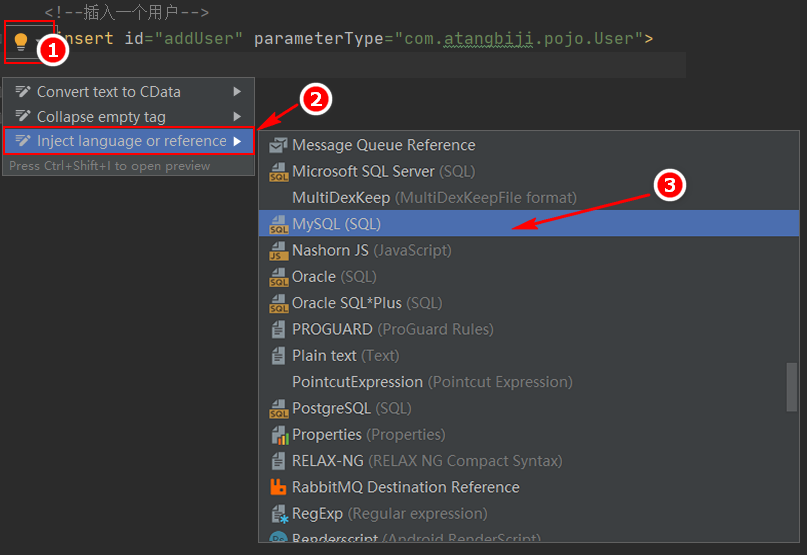Click the Press Ctrl+Shift+I preview hint
The width and height of the screenshot is (807, 555).
click(x=110, y=166)
